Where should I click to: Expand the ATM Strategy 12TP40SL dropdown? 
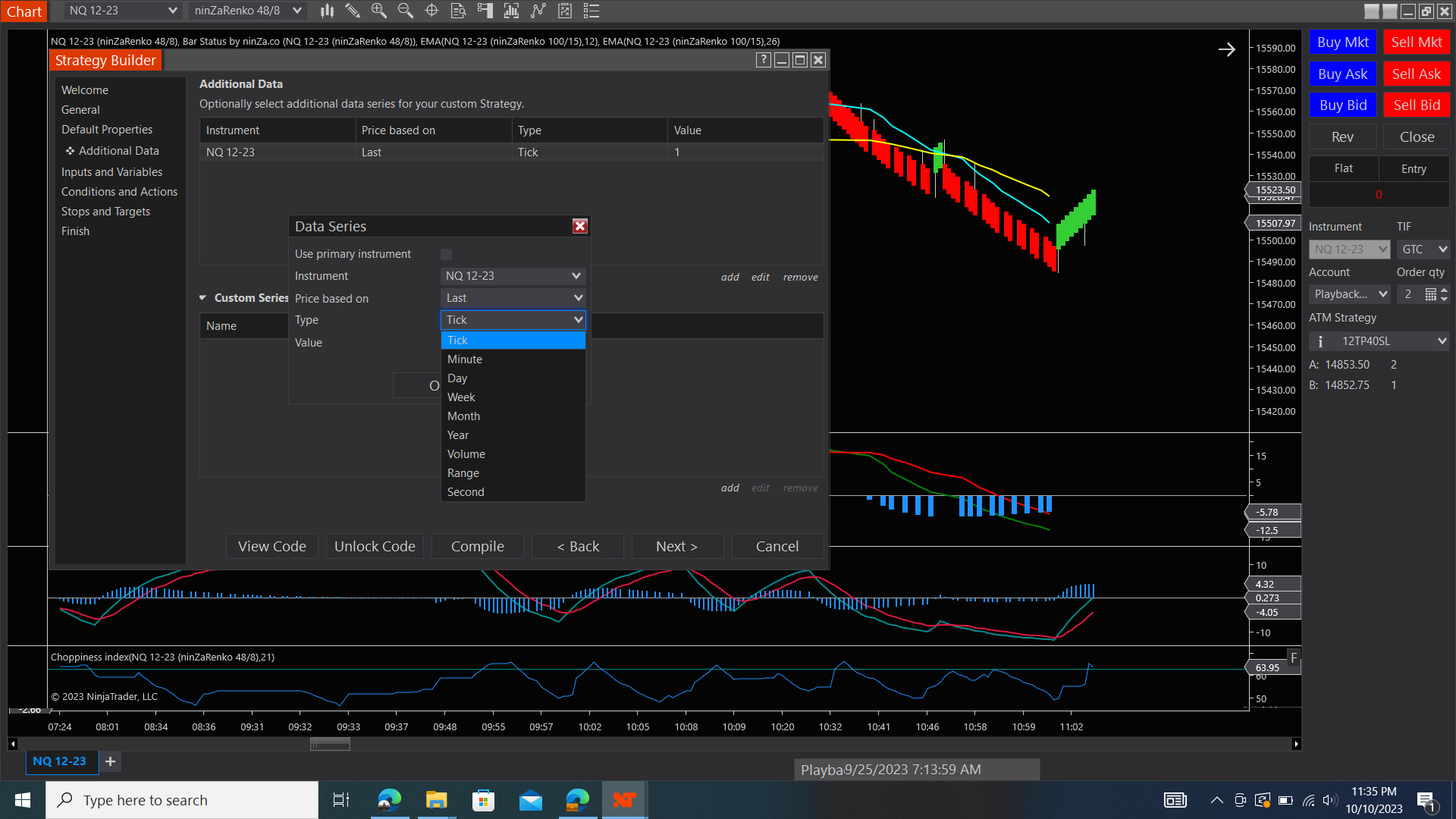coord(1442,341)
